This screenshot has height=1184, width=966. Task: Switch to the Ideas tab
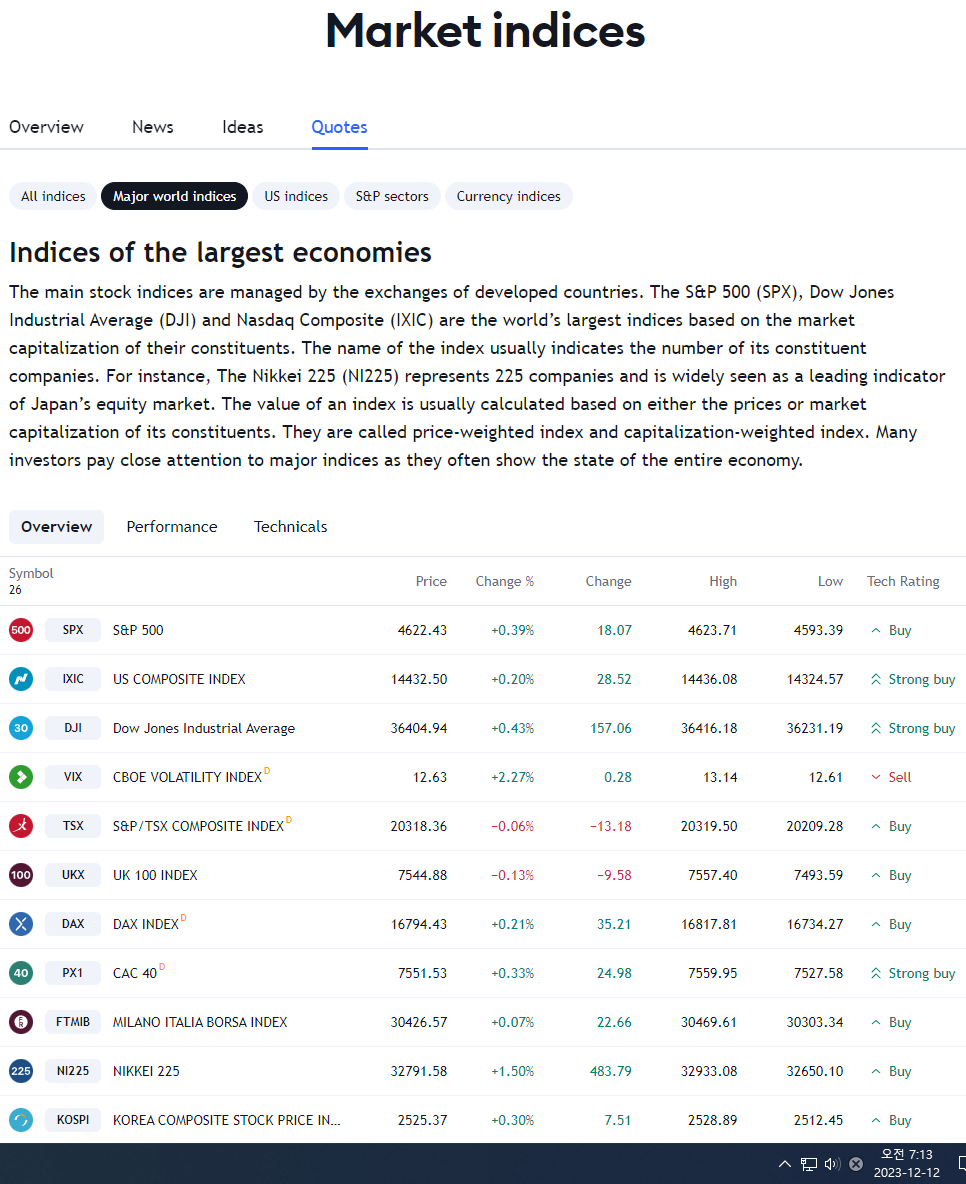242,127
